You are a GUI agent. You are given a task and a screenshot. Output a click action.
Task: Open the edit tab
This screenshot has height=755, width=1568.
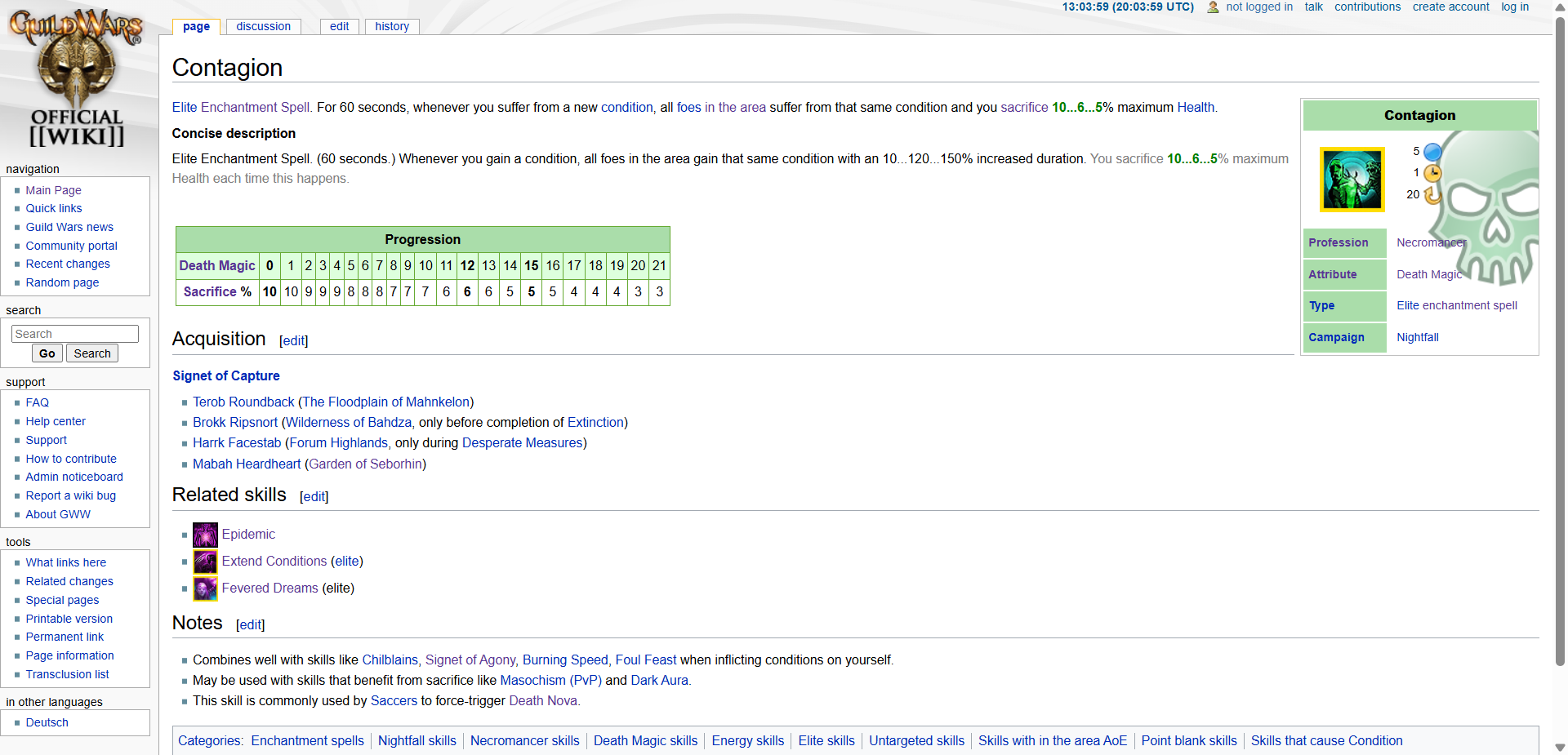339,26
